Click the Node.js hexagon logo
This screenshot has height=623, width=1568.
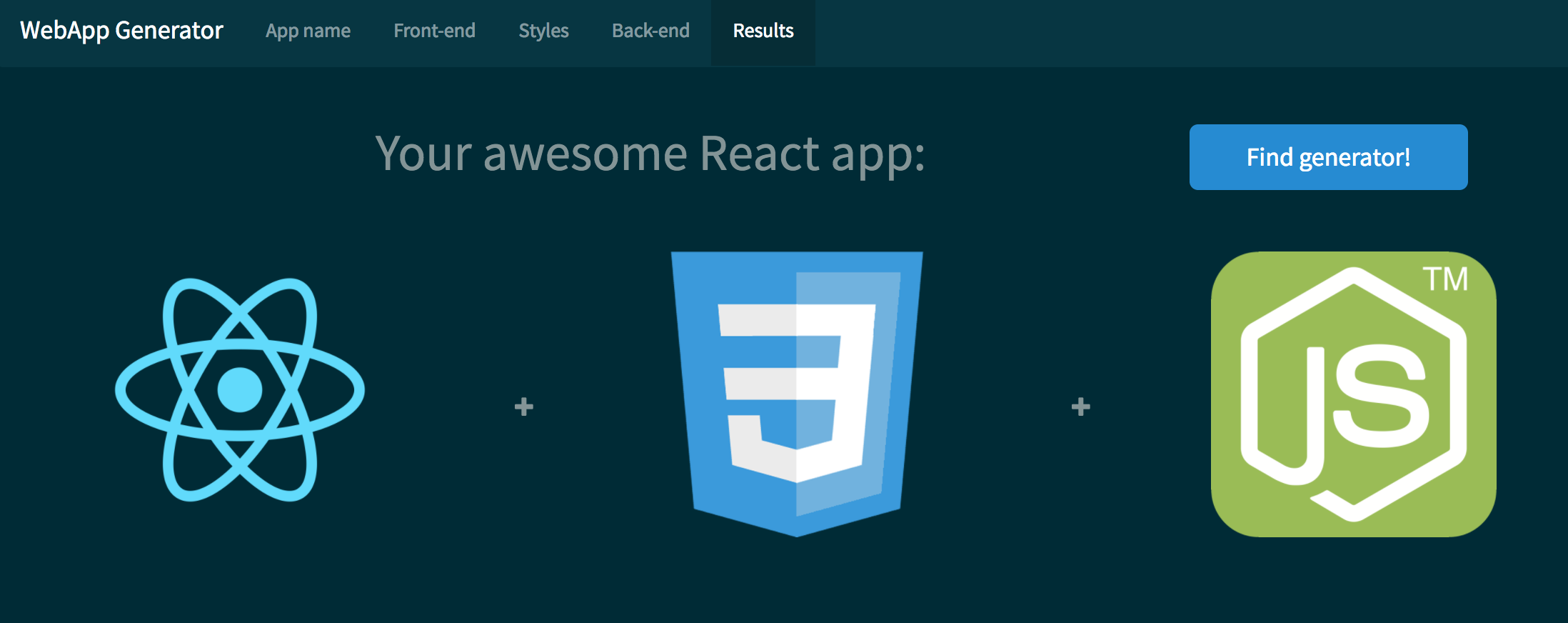point(1354,394)
